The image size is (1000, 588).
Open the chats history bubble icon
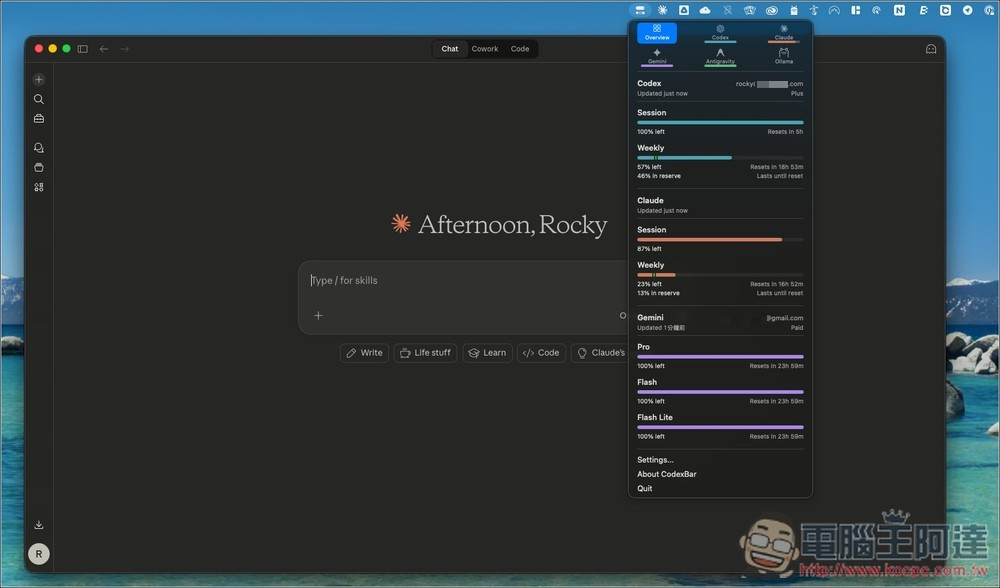(39, 148)
